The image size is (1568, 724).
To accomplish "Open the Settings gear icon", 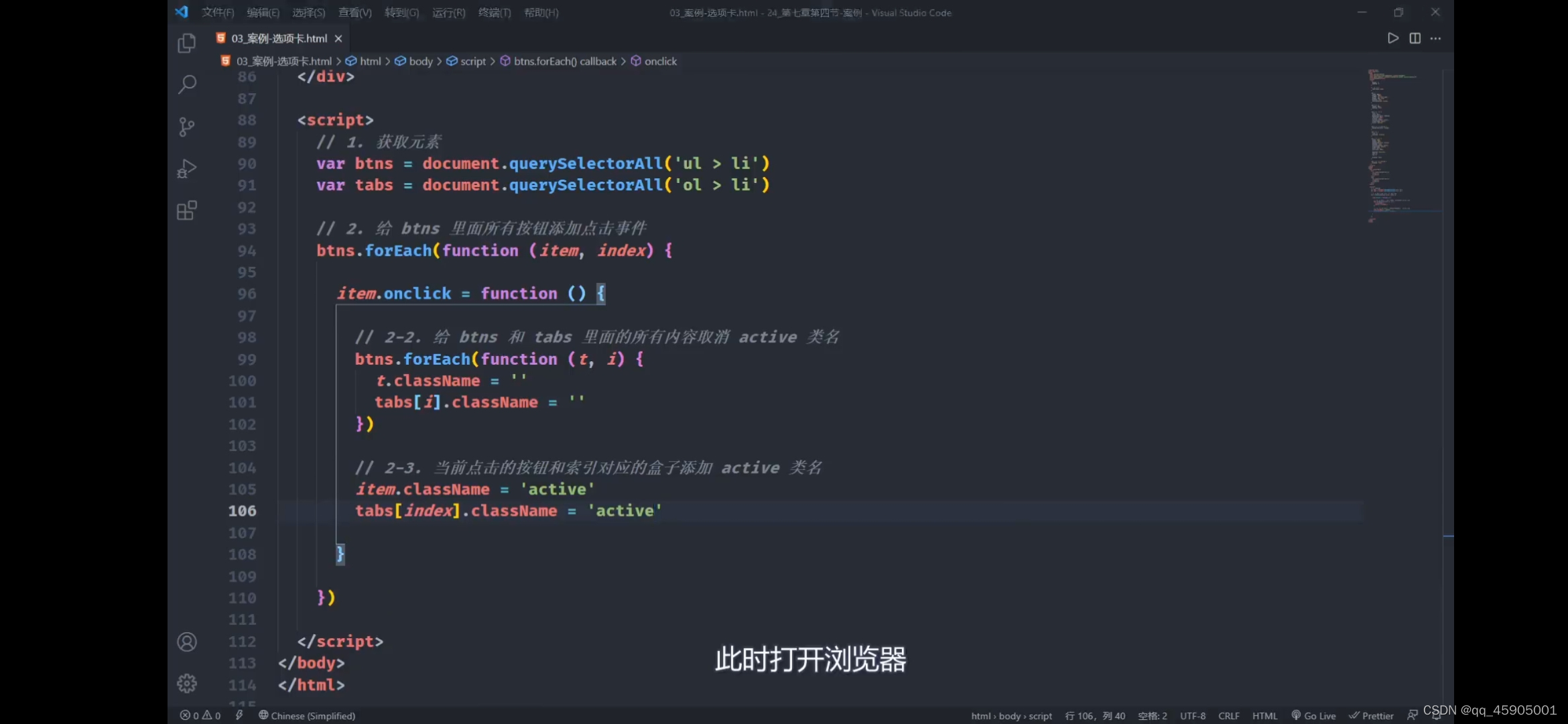I will pyautogui.click(x=186, y=683).
